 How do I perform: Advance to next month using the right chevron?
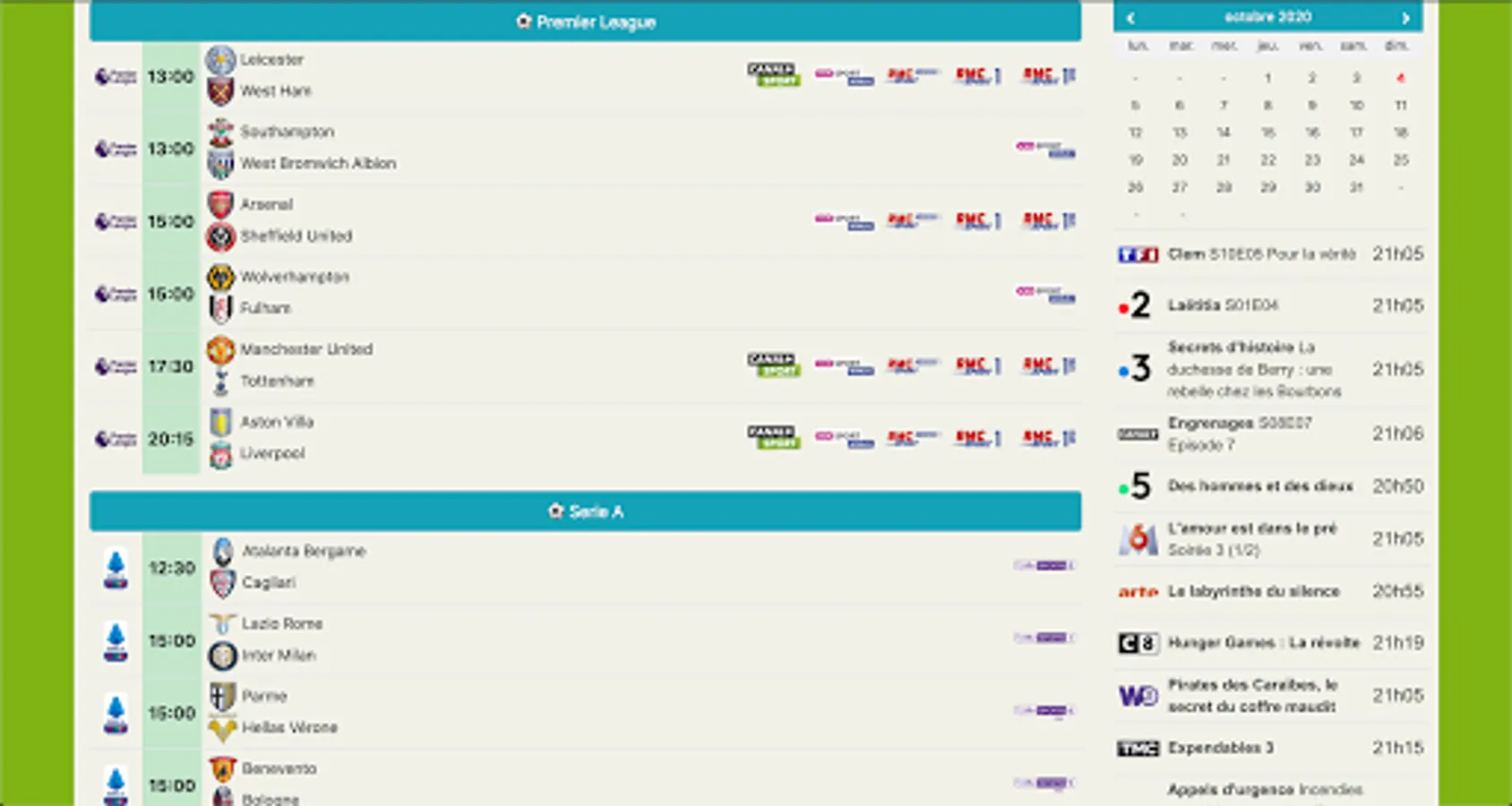(1406, 16)
